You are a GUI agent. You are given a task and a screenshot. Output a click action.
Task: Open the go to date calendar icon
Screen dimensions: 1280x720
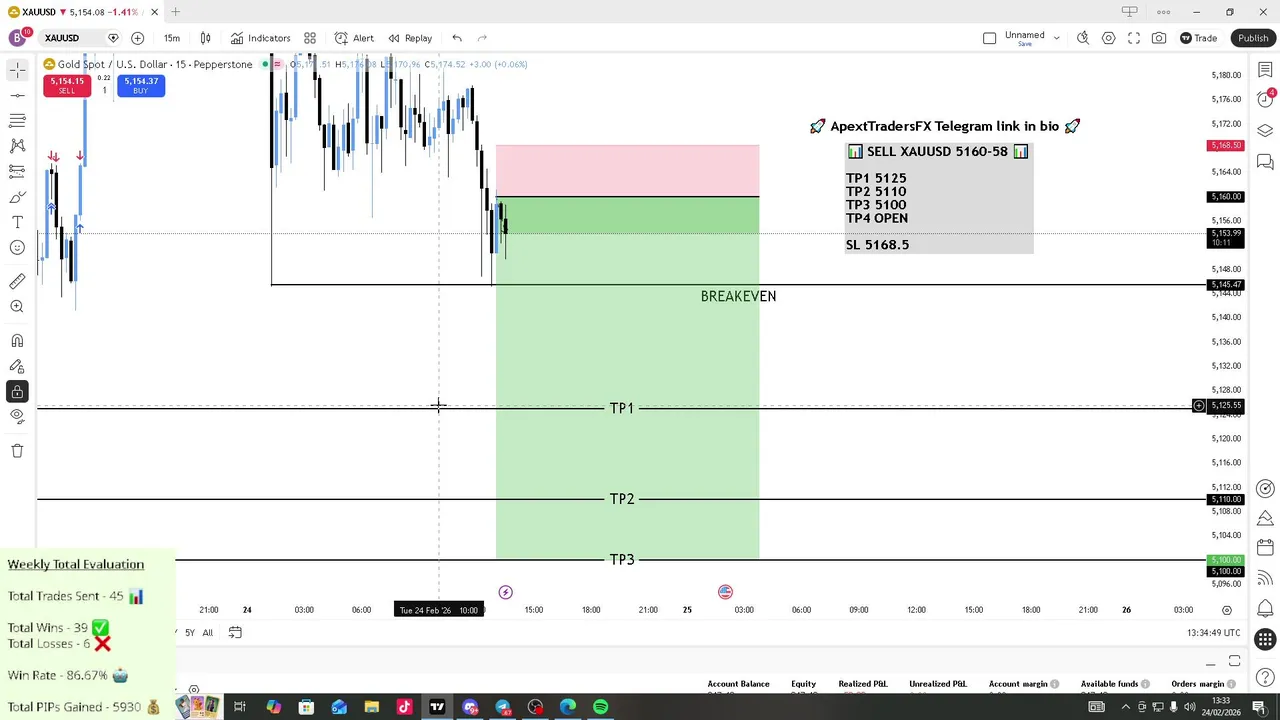[235, 632]
